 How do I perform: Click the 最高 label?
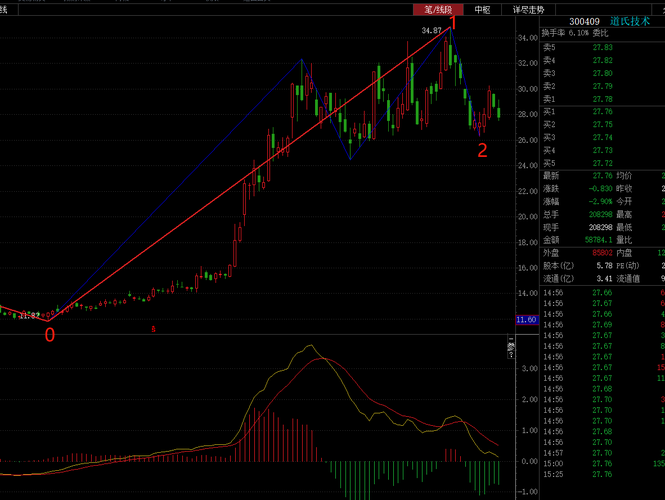pyautogui.click(x=624, y=215)
